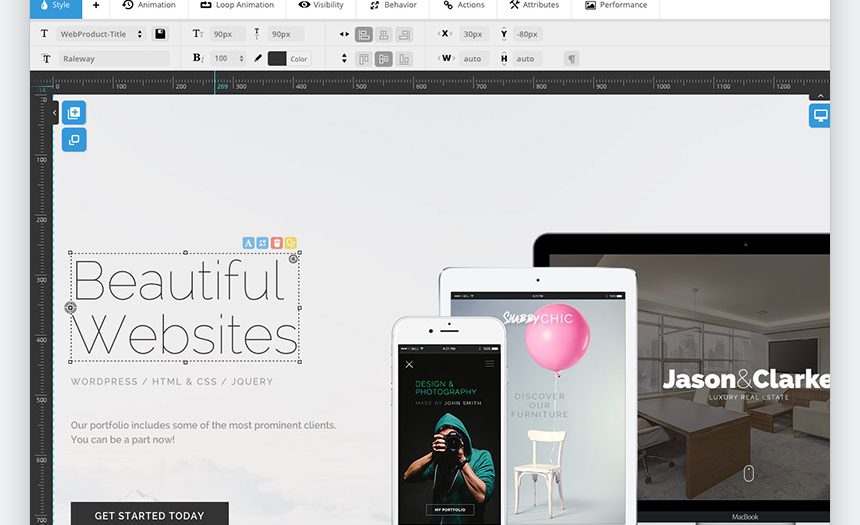Open the Style tab
This screenshot has height=525, width=860.
click(x=55, y=5)
